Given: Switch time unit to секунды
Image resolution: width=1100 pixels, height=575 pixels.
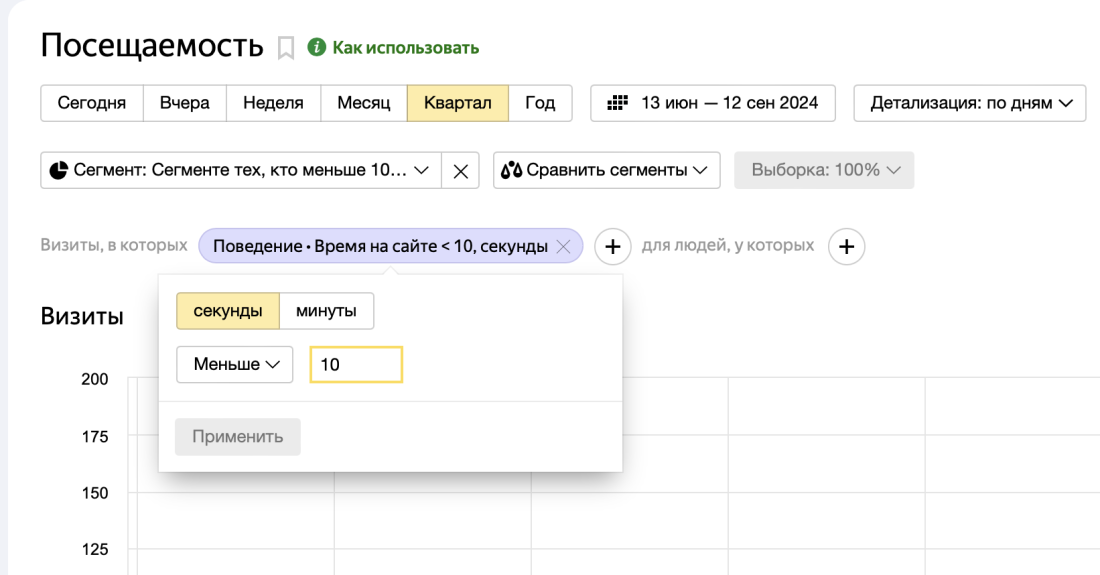Looking at the screenshot, I should (228, 311).
